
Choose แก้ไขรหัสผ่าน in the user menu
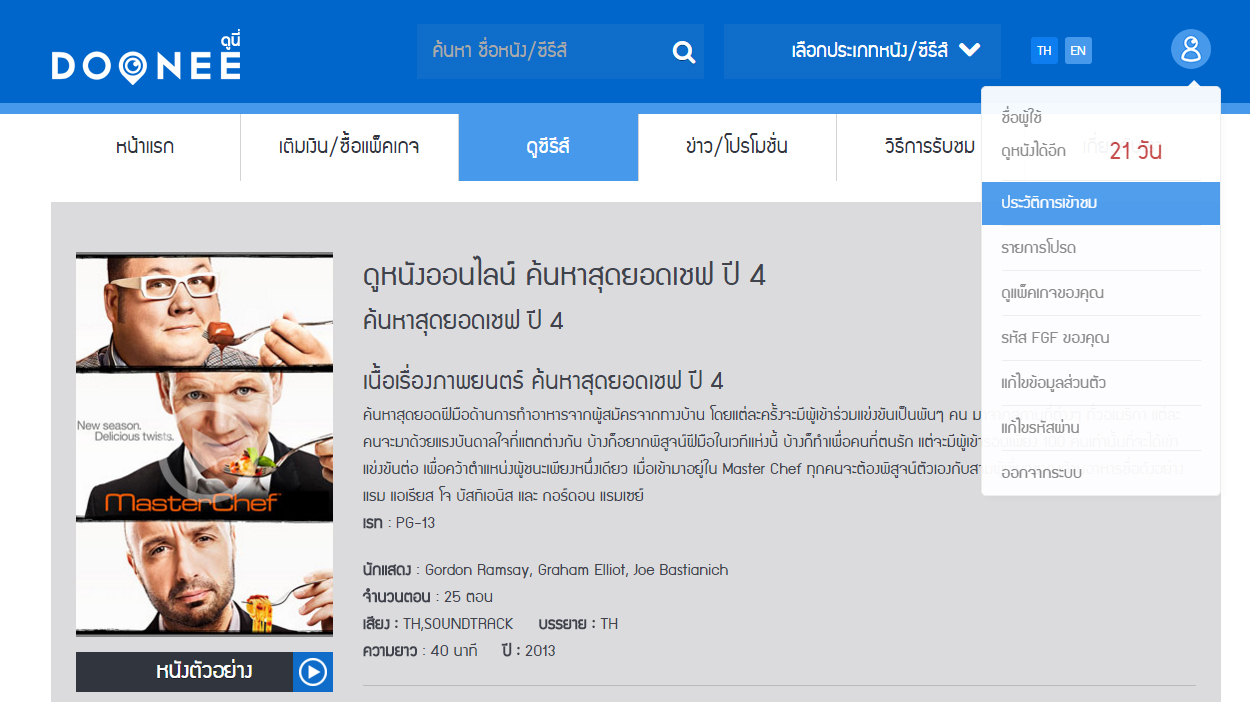click(x=1101, y=428)
